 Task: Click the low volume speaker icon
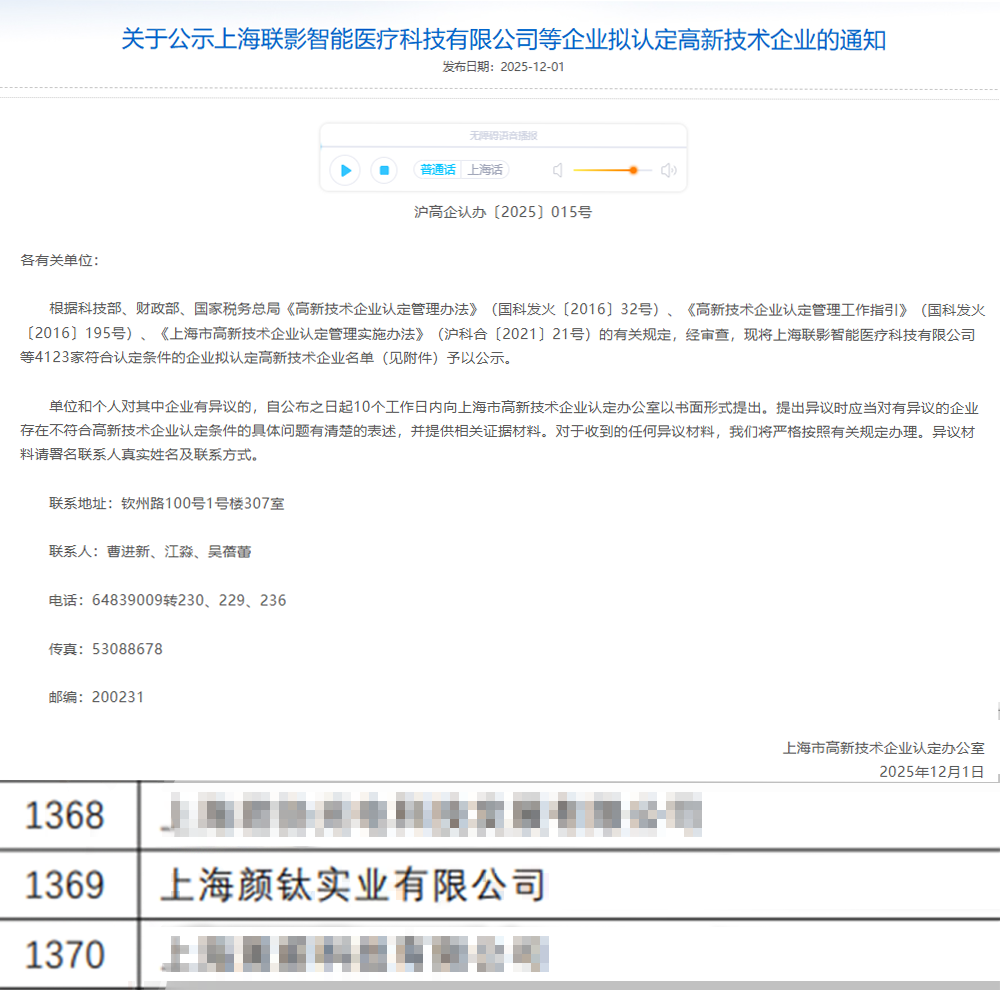pos(557,170)
